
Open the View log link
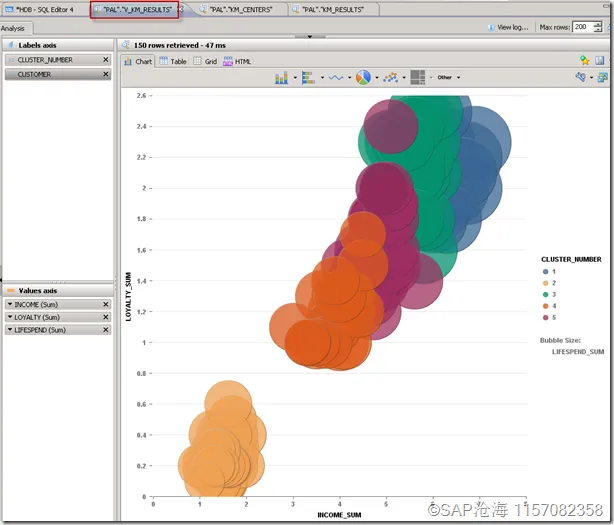point(511,27)
